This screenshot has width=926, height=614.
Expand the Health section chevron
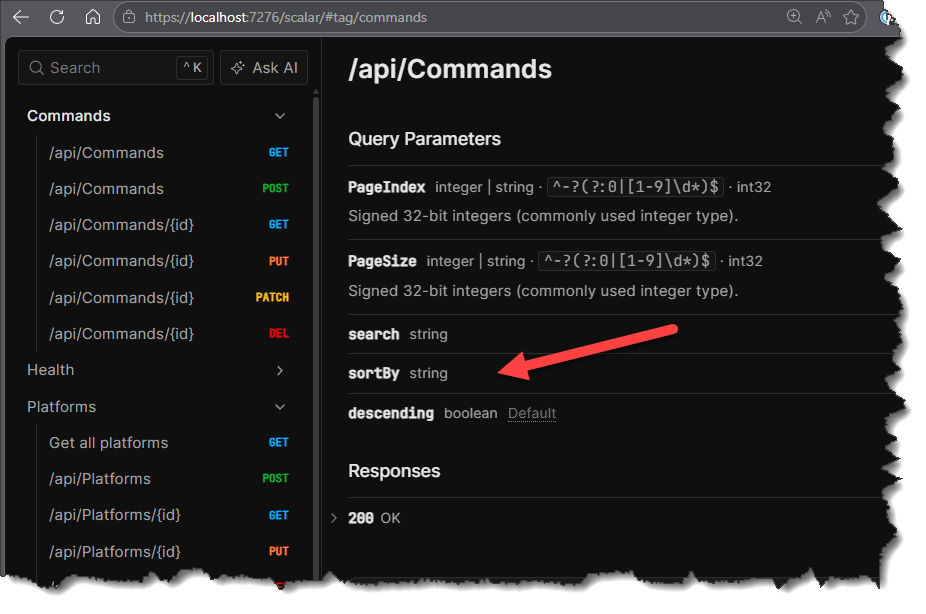(x=280, y=371)
